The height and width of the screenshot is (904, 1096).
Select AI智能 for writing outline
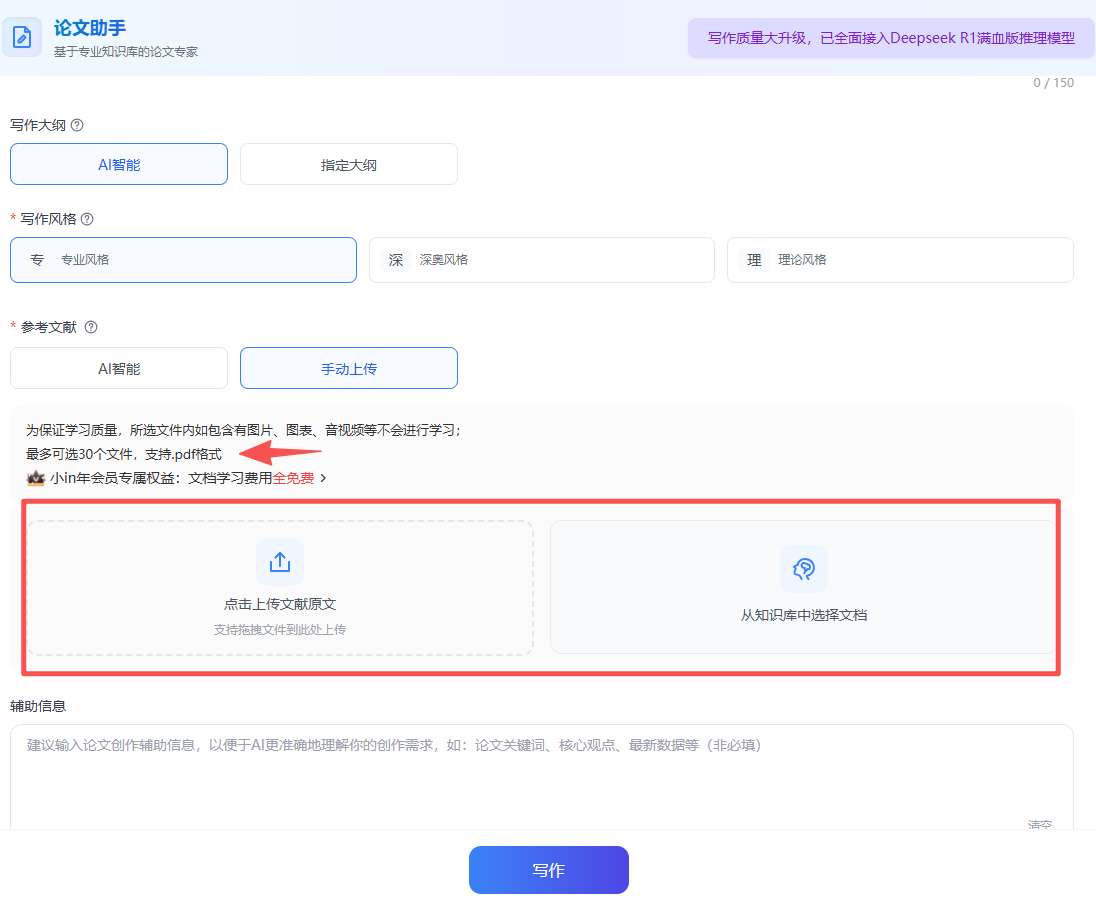pyautogui.click(x=119, y=165)
